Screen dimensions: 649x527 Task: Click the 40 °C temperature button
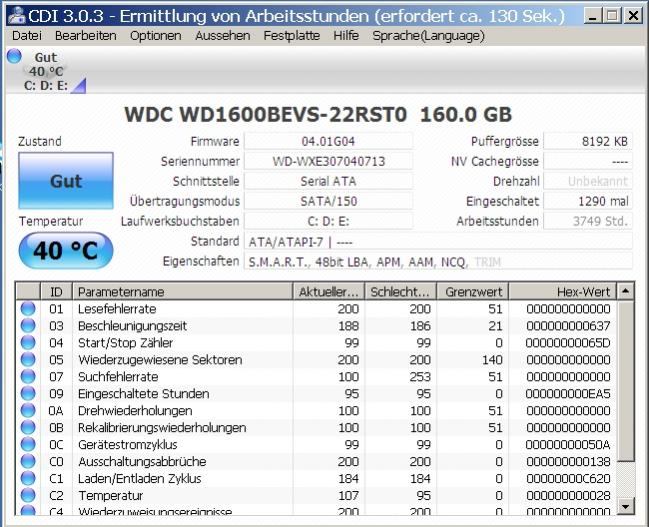(x=66, y=250)
